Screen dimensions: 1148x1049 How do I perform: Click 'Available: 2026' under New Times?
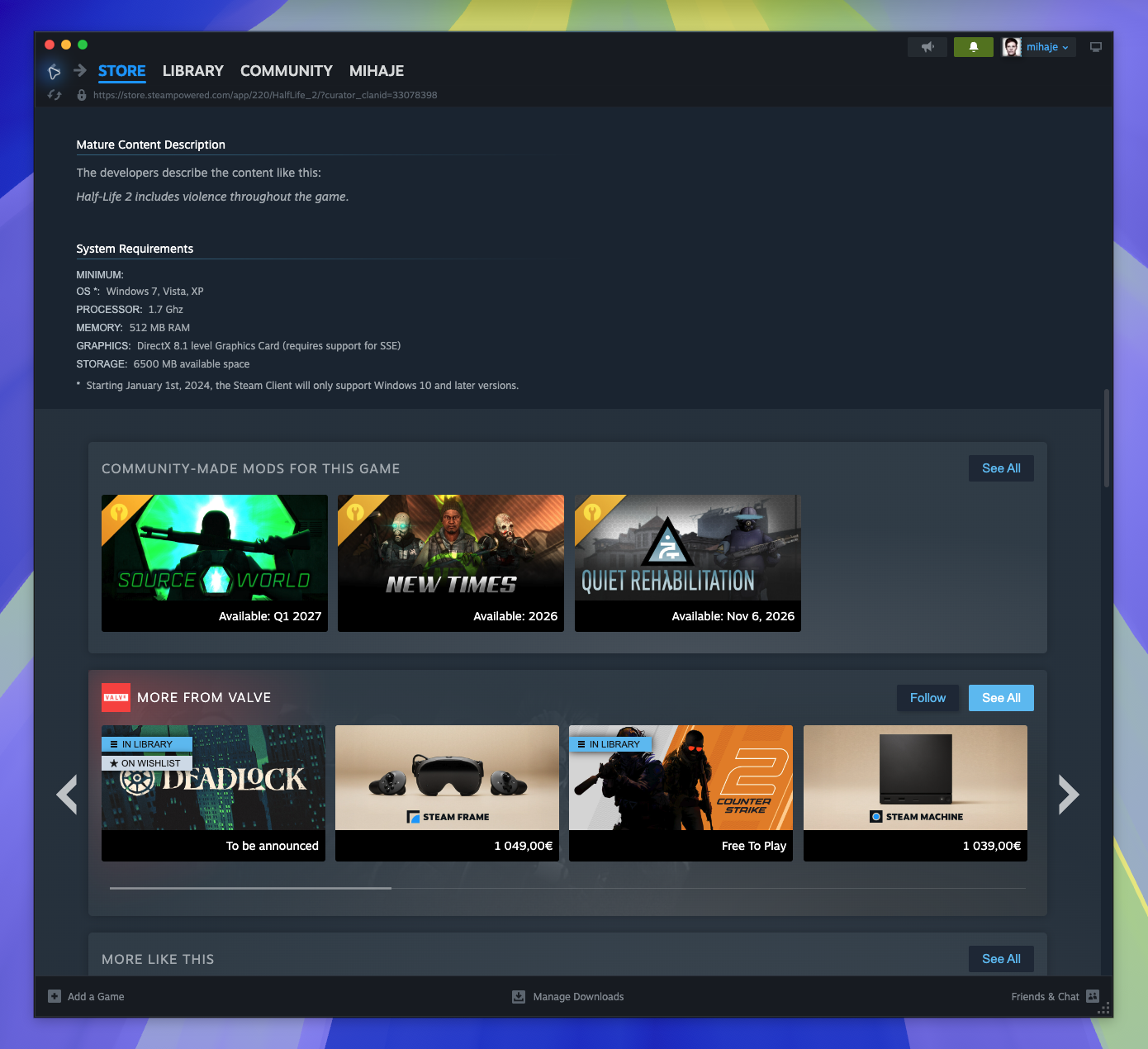click(515, 616)
